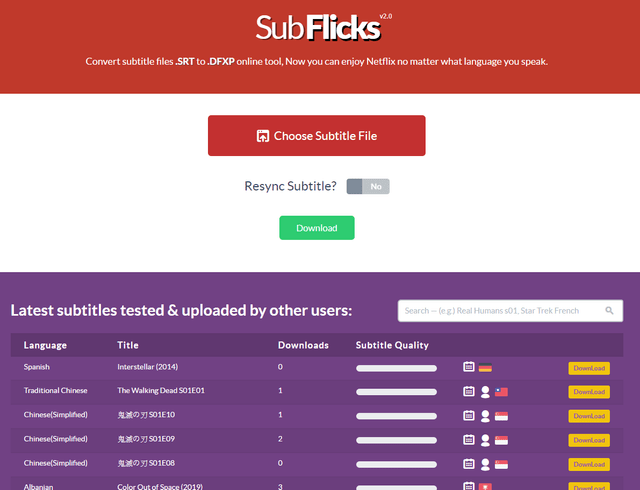Select the Color Out of Space (2019) title
The image size is (640, 490).
coord(160,486)
